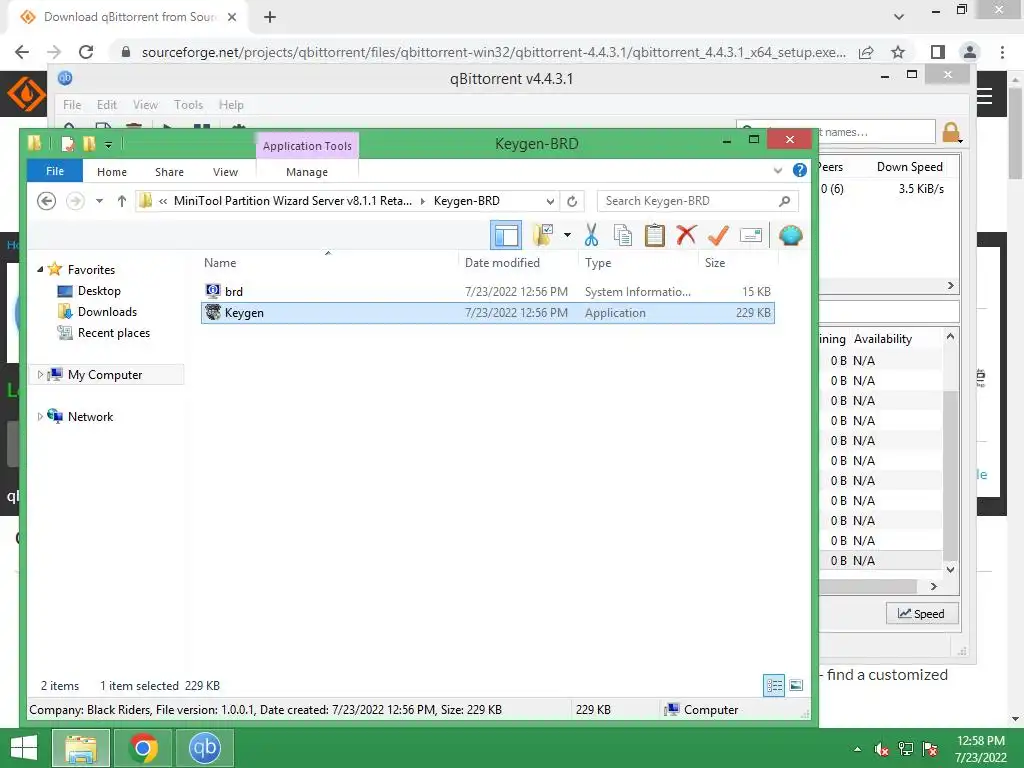This screenshot has height=768, width=1024.
Task: Select Downloads in navigation pane
Action: click(107, 312)
